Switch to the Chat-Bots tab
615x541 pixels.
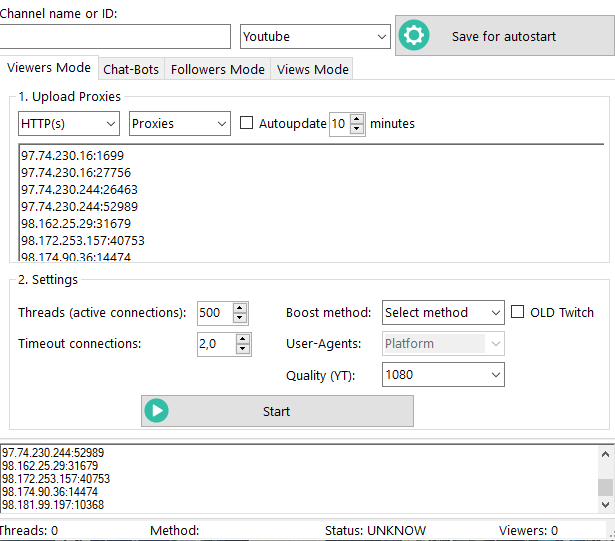pyautogui.click(x=132, y=69)
